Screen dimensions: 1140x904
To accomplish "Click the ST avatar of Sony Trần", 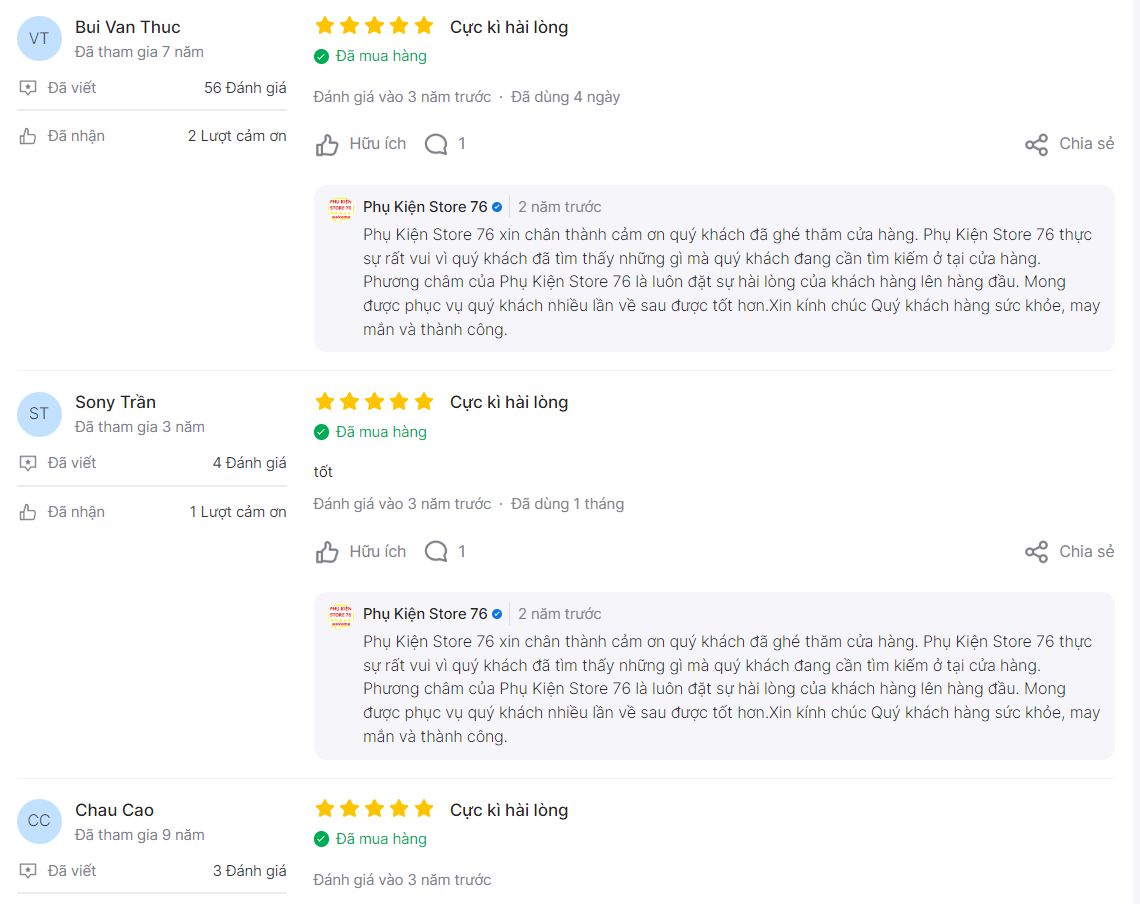I will click(x=39, y=414).
